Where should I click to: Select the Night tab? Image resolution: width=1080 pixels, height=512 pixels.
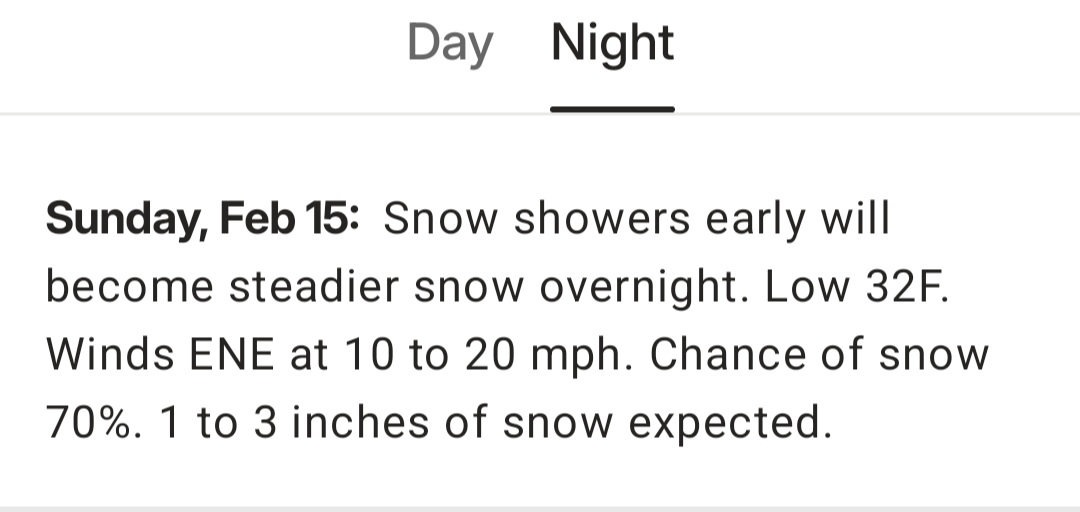pyautogui.click(x=612, y=45)
